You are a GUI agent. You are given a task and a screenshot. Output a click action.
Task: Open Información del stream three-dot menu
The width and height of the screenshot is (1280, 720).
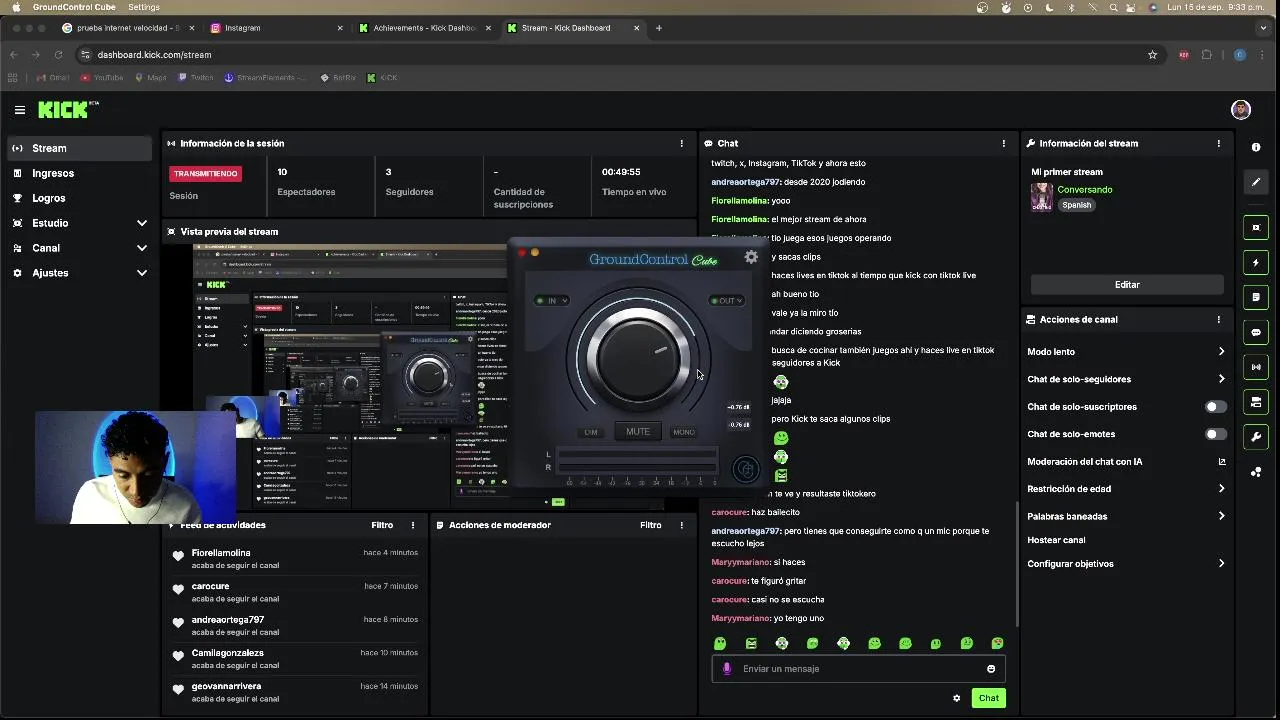click(x=1218, y=143)
